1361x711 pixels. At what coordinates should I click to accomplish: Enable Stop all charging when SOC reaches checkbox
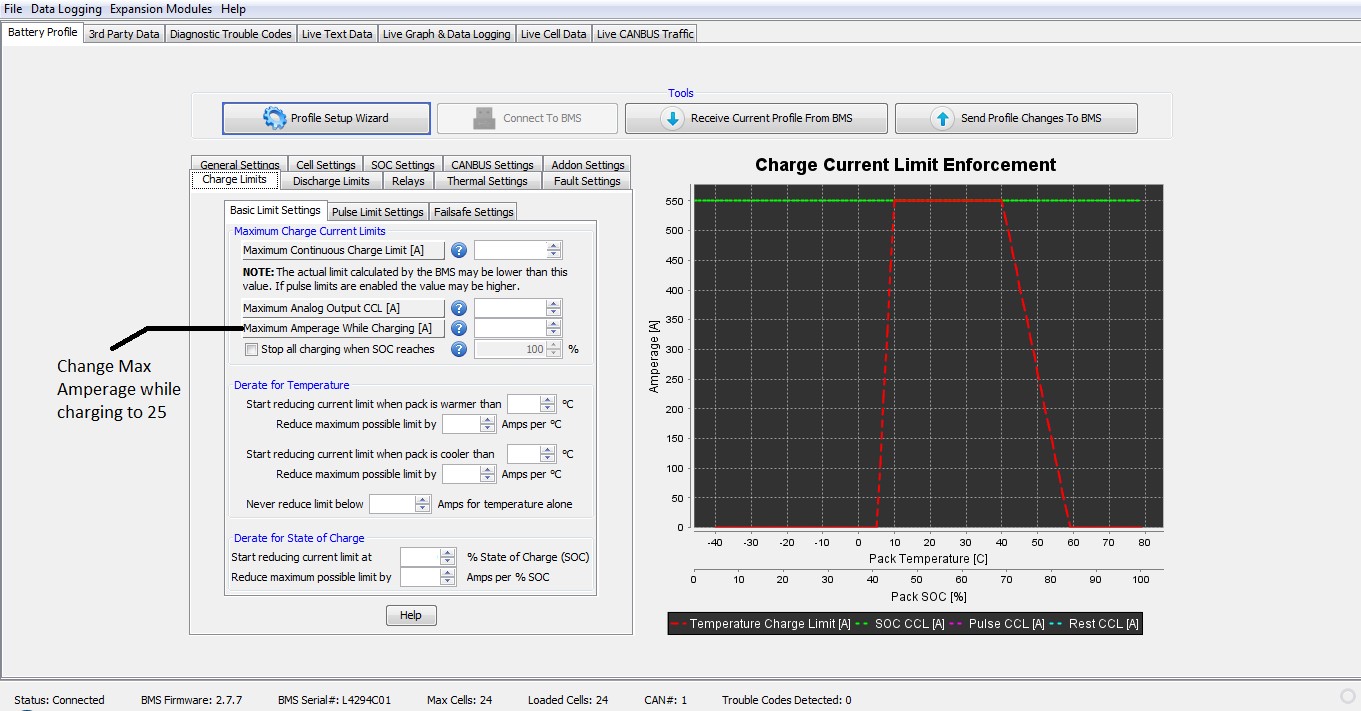pos(251,349)
